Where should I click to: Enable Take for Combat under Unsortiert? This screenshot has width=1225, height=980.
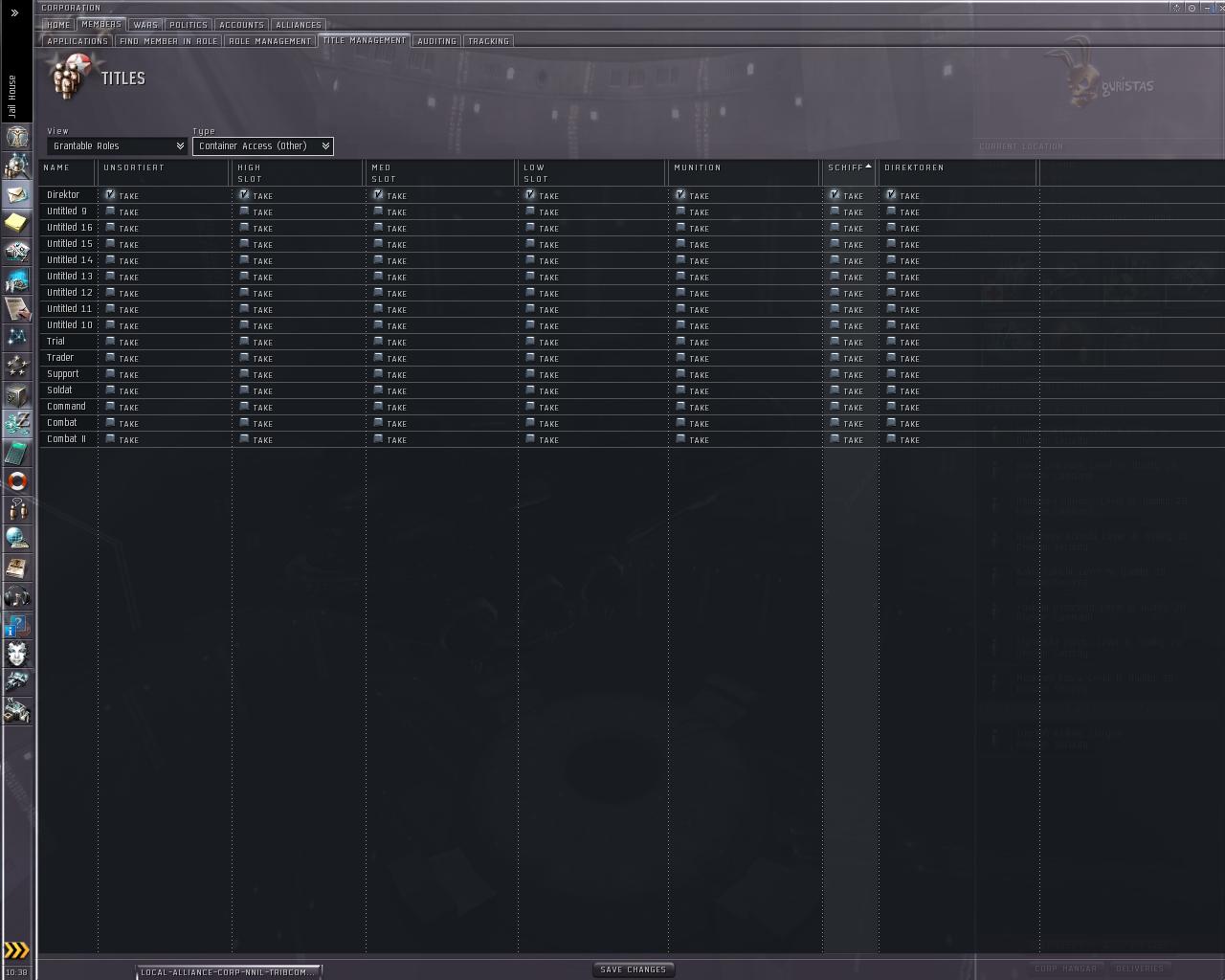[110, 423]
